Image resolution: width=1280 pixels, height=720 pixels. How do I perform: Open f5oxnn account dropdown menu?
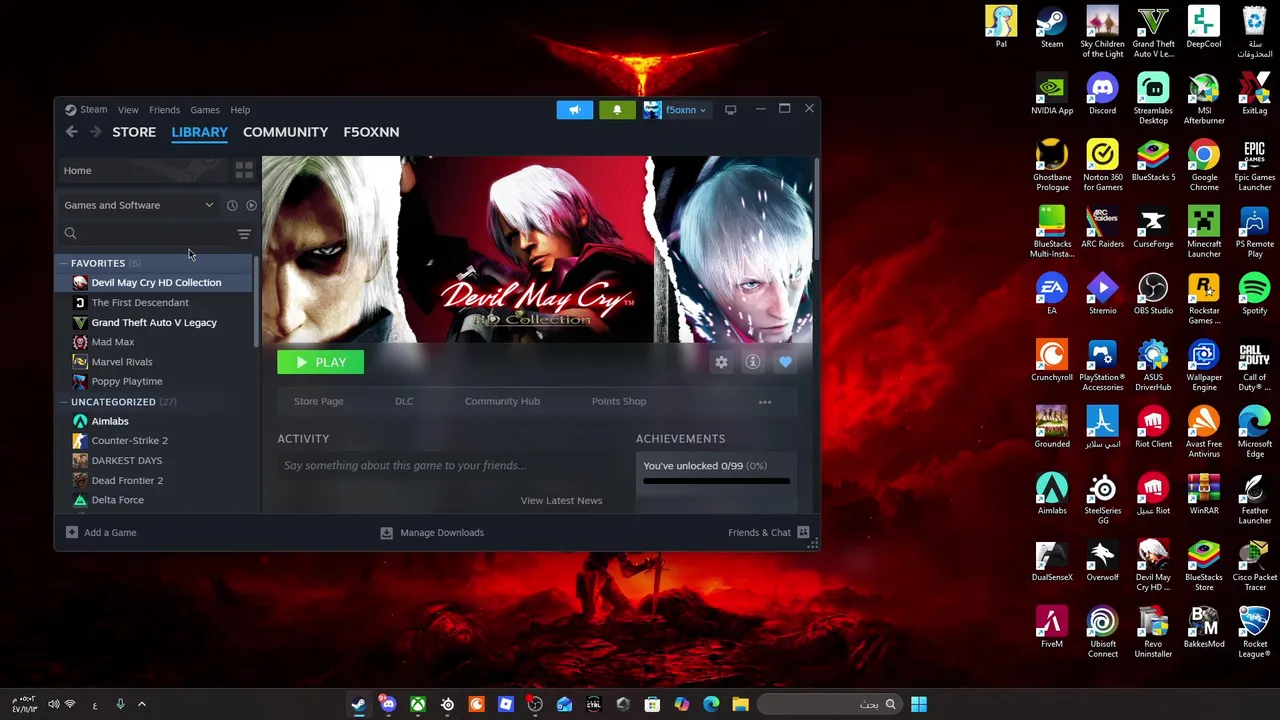(676, 110)
